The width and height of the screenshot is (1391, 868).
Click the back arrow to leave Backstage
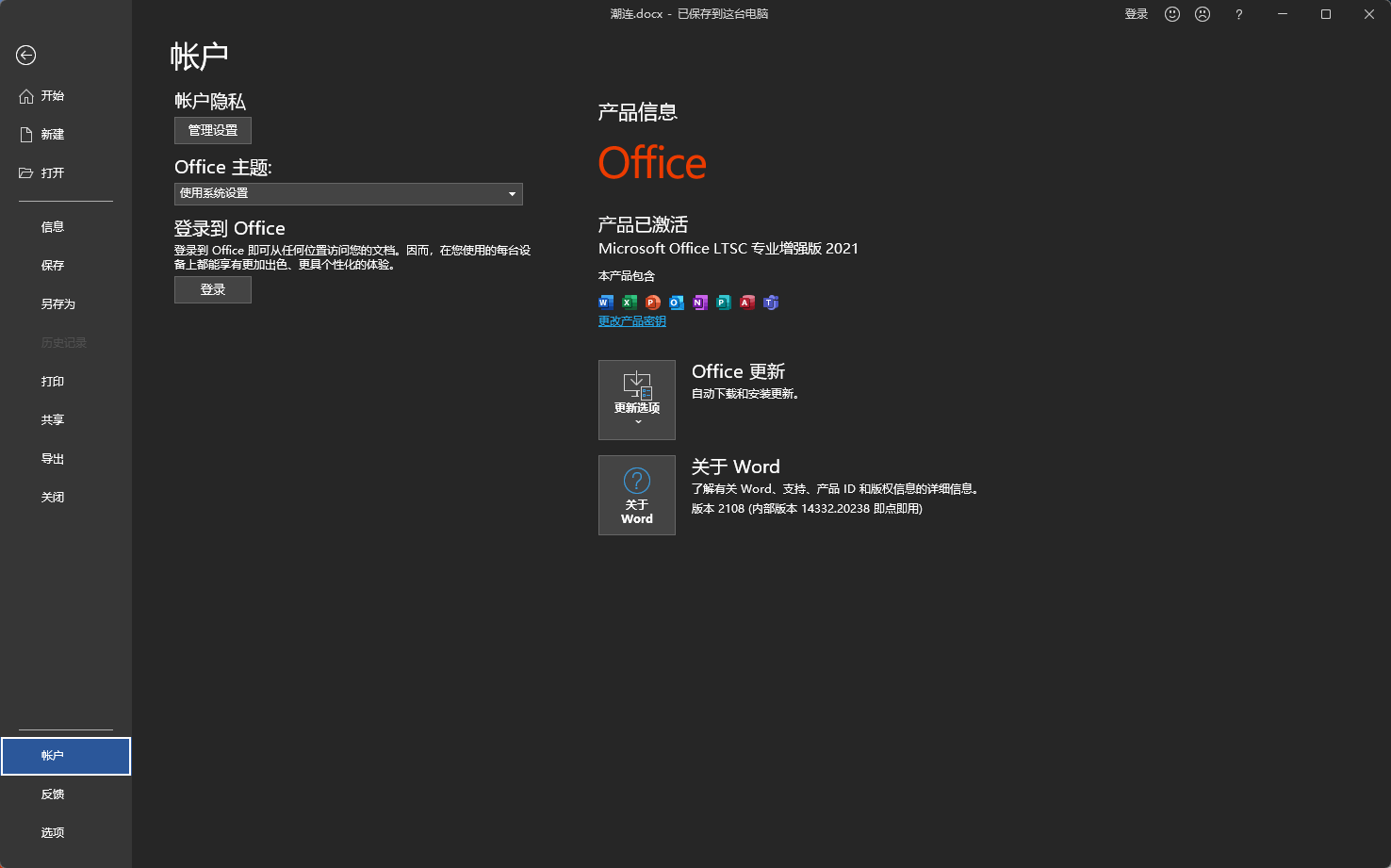point(25,56)
